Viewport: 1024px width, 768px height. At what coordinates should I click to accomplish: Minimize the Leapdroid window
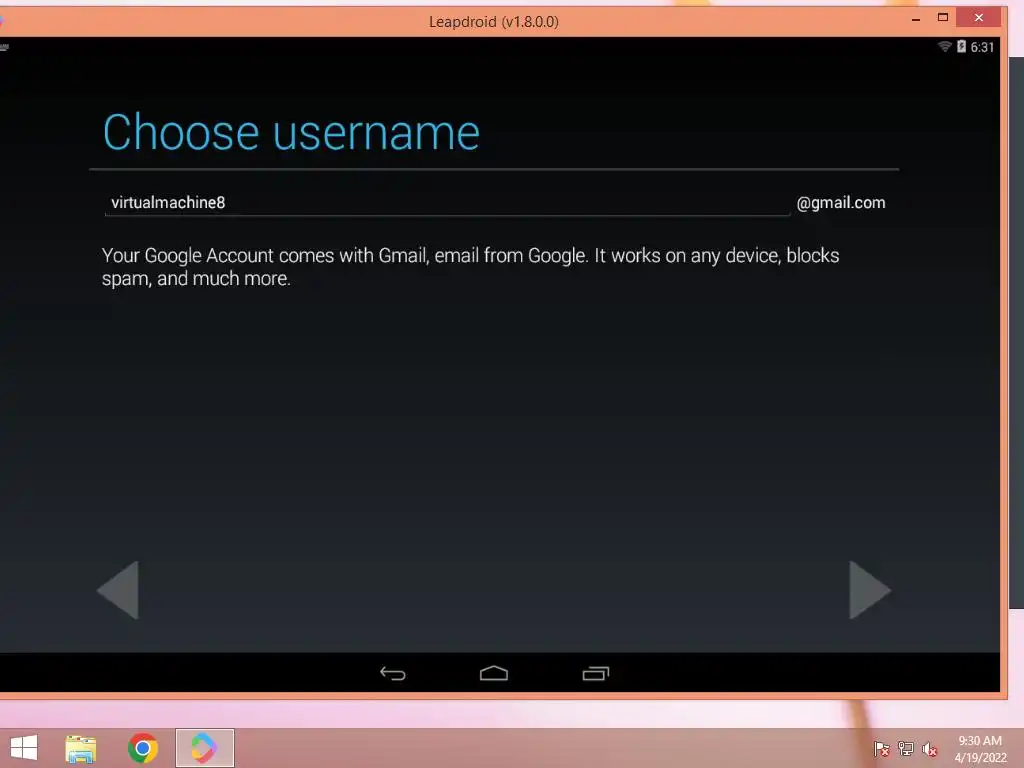(916, 18)
